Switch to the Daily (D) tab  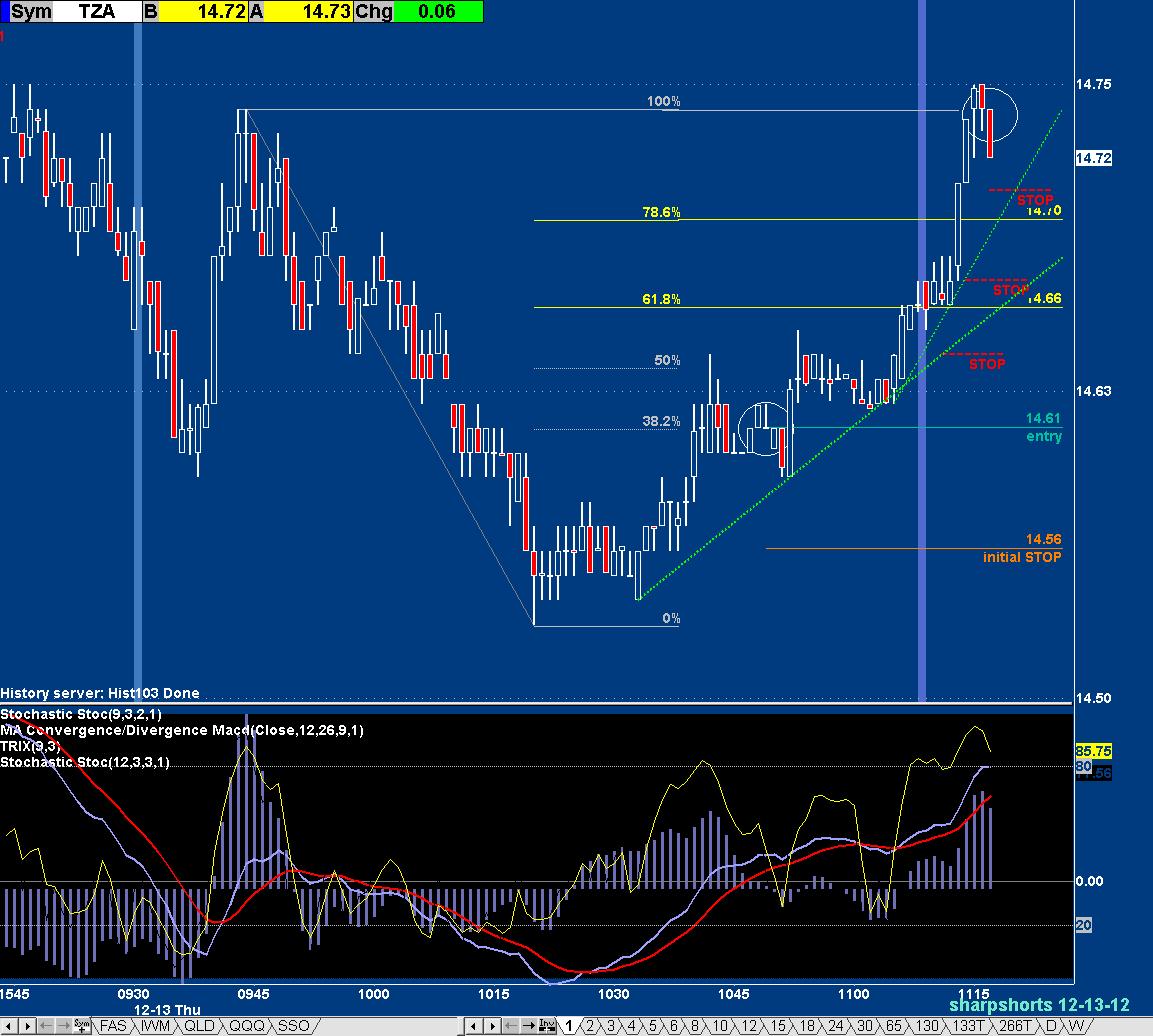[1051, 1025]
